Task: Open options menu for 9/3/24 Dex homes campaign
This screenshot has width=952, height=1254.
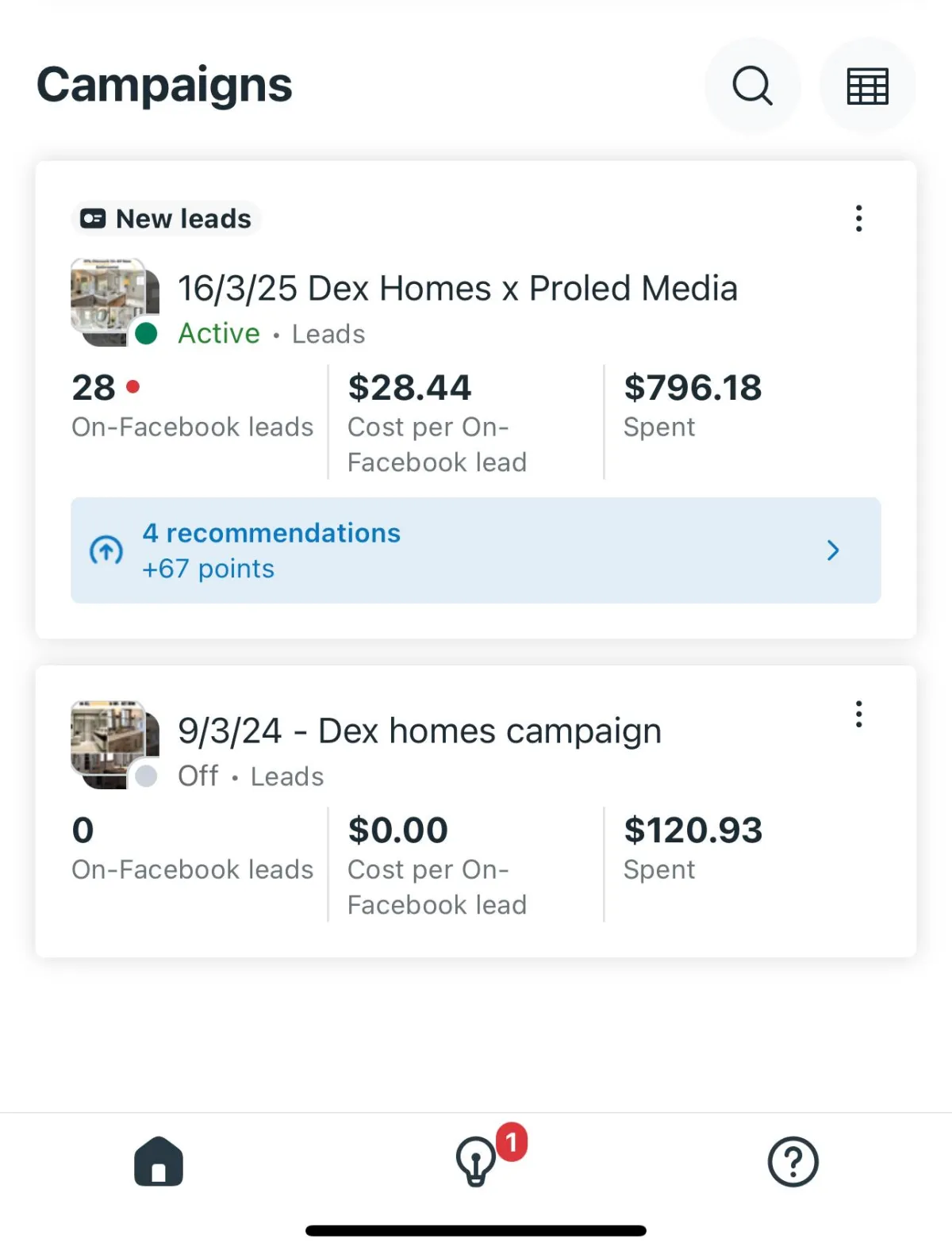Action: click(858, 714)
